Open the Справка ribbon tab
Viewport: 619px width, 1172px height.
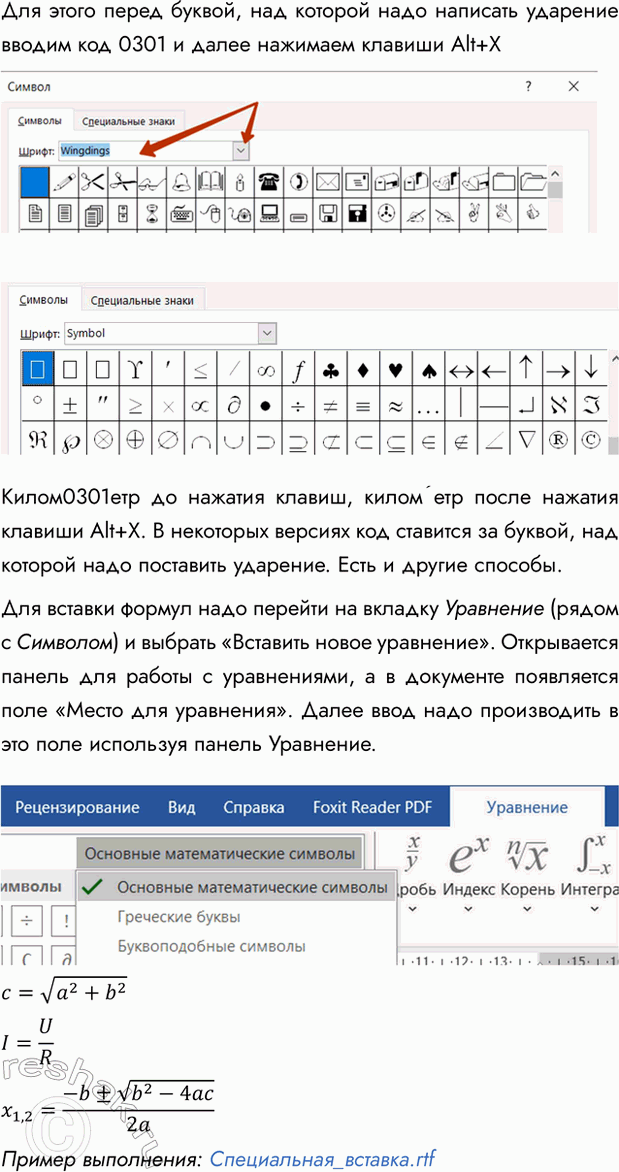(x=253, y=807)
